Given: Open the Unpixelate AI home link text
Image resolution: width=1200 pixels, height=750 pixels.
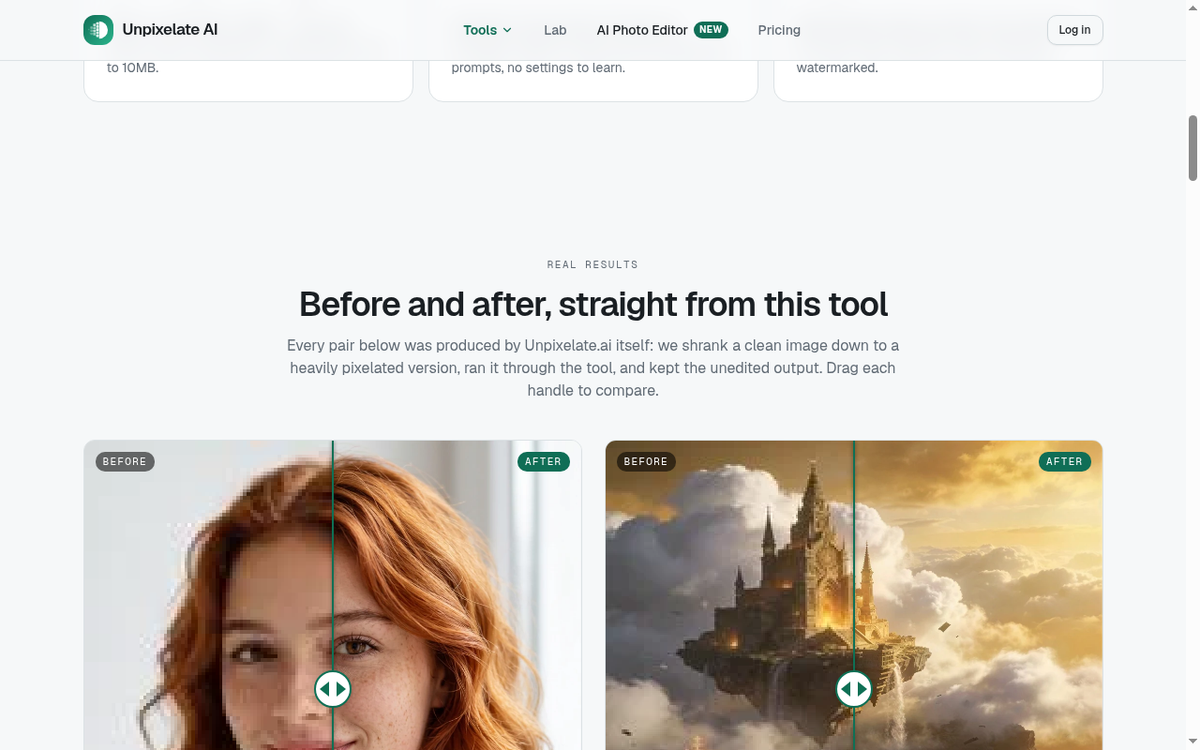Looking at the screenshot, I should [170, 30].
